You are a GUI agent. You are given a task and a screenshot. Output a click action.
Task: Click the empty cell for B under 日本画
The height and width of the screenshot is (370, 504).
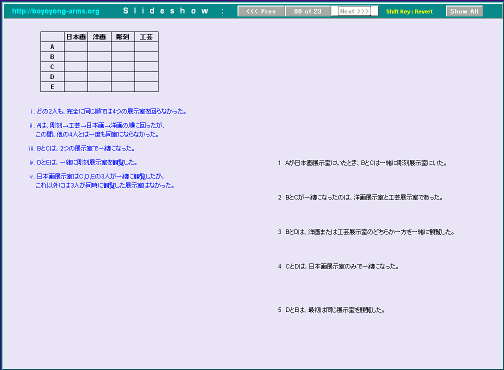point(76,57)
